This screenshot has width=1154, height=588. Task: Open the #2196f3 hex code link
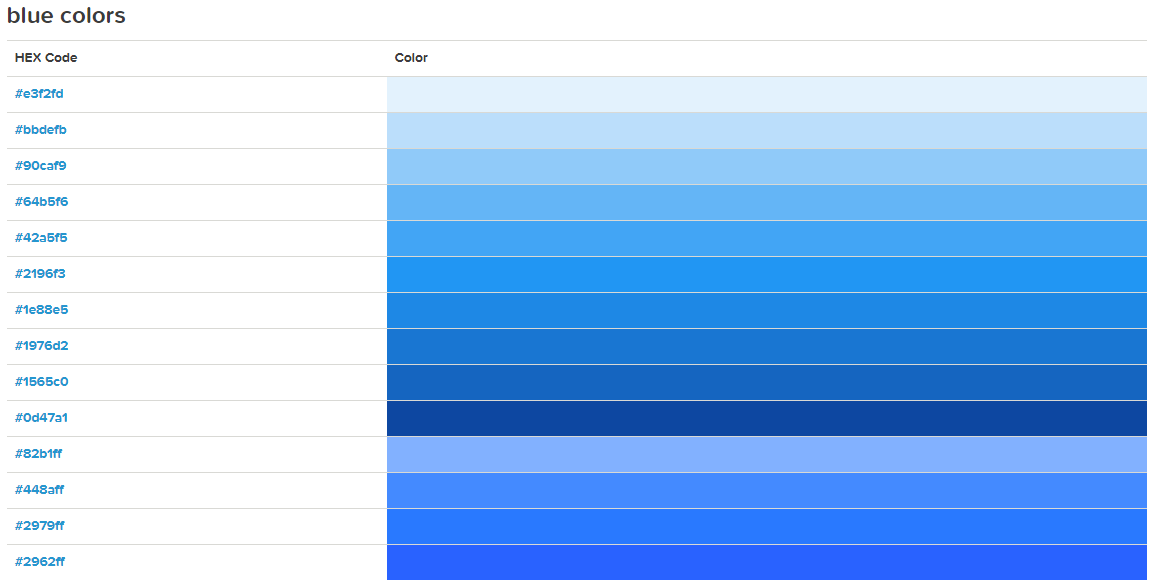(40, 274)
